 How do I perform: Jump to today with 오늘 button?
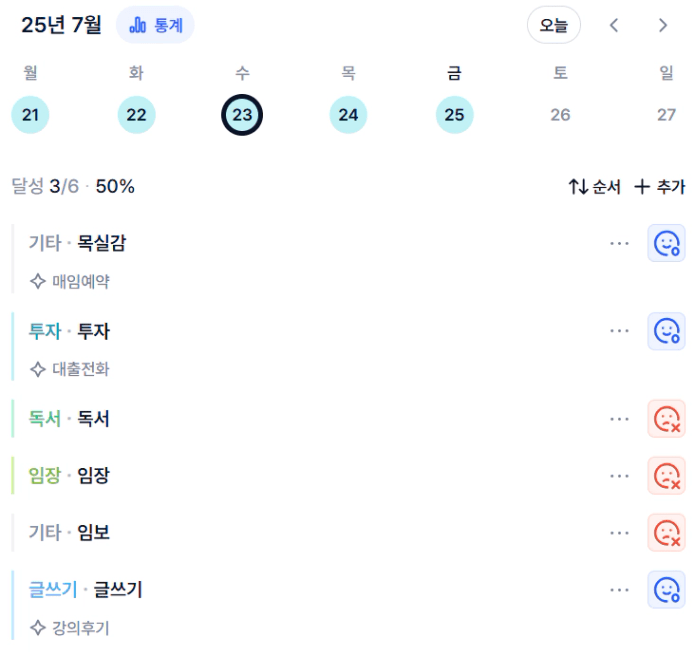coord(554,25)
